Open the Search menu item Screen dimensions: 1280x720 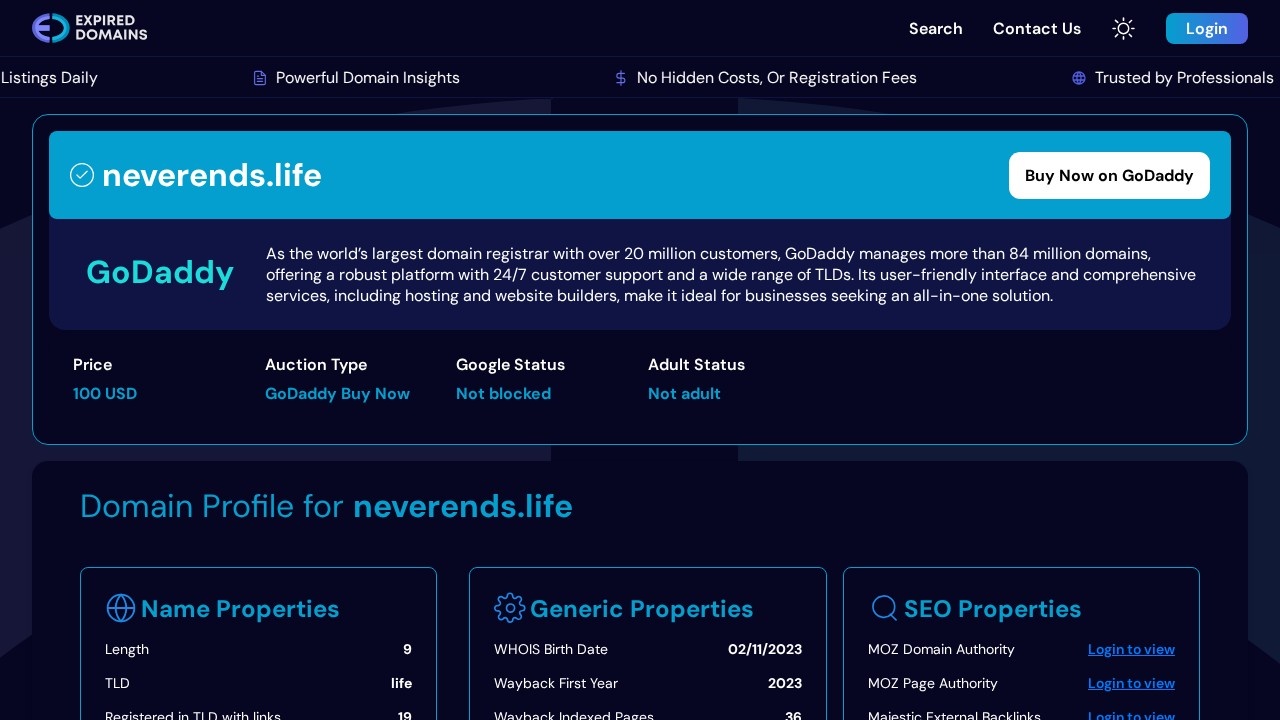[x=935, y=28]
